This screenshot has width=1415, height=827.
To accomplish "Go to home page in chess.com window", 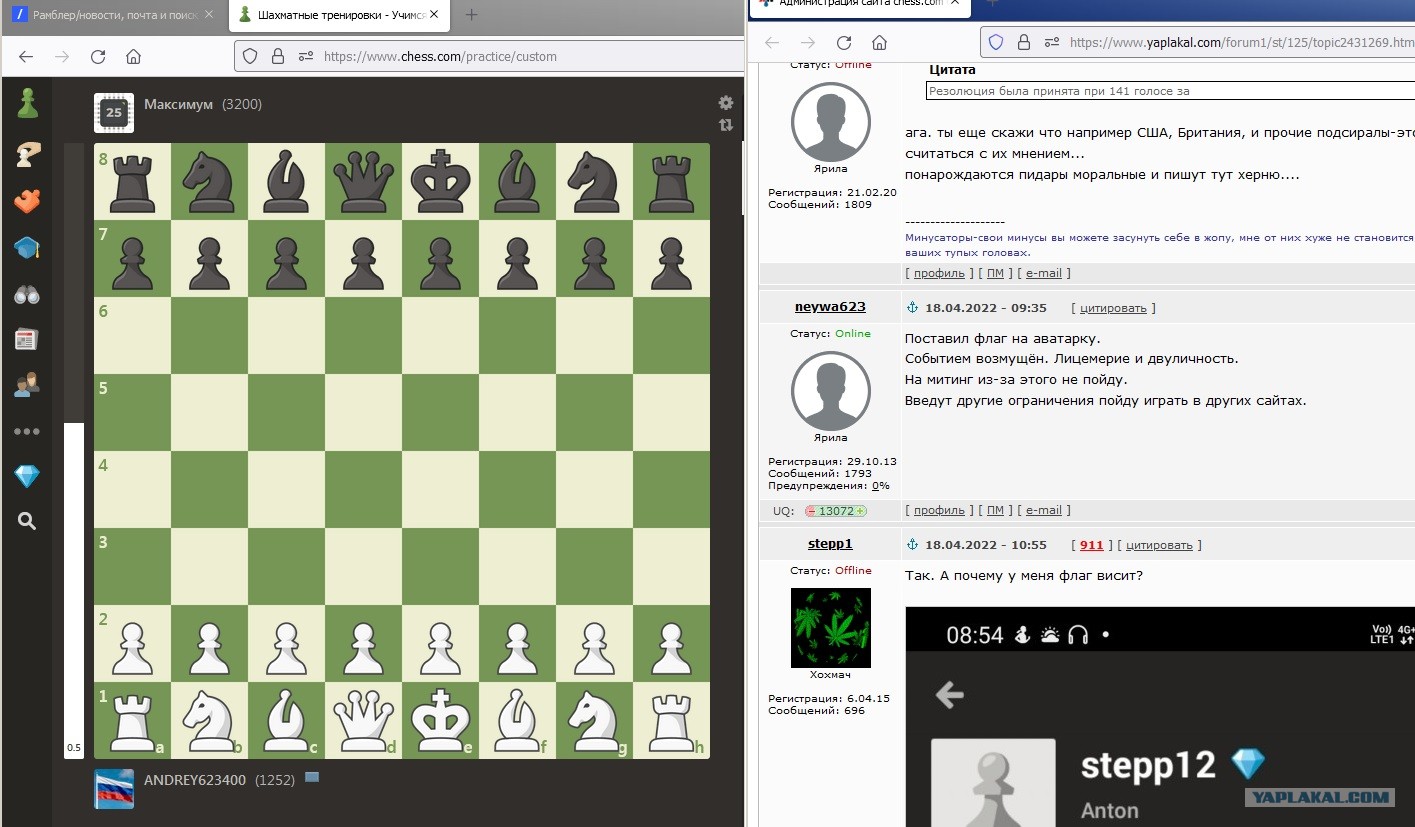I will click(134, 56).
